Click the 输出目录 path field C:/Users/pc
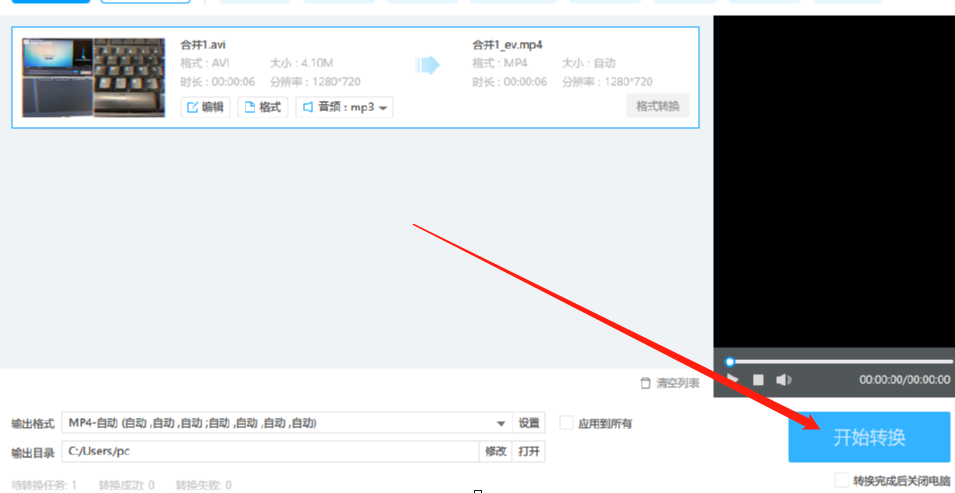This screenshot has width=955, height=493. 270,452
